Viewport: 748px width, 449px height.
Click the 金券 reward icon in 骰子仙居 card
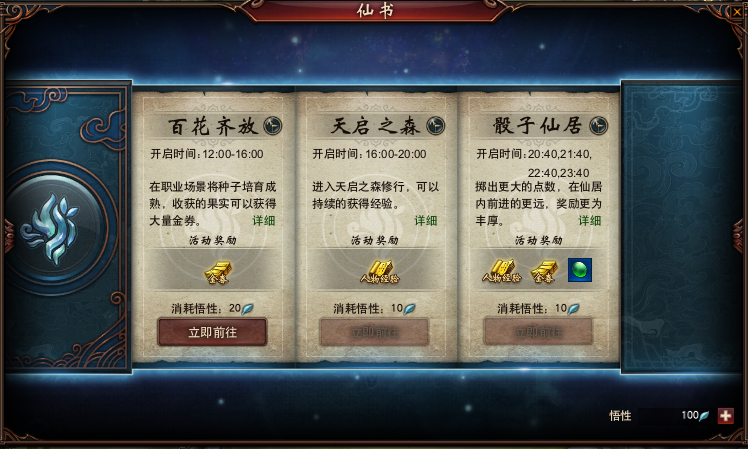click(x=544, y=271)
